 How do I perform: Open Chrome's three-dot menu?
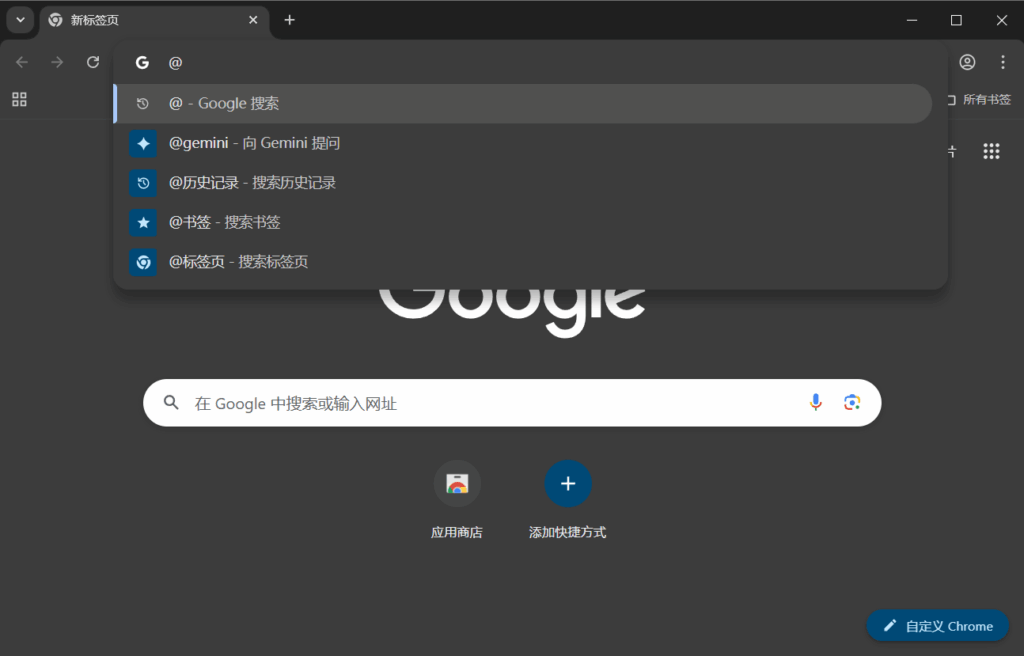coord(1002,62)
